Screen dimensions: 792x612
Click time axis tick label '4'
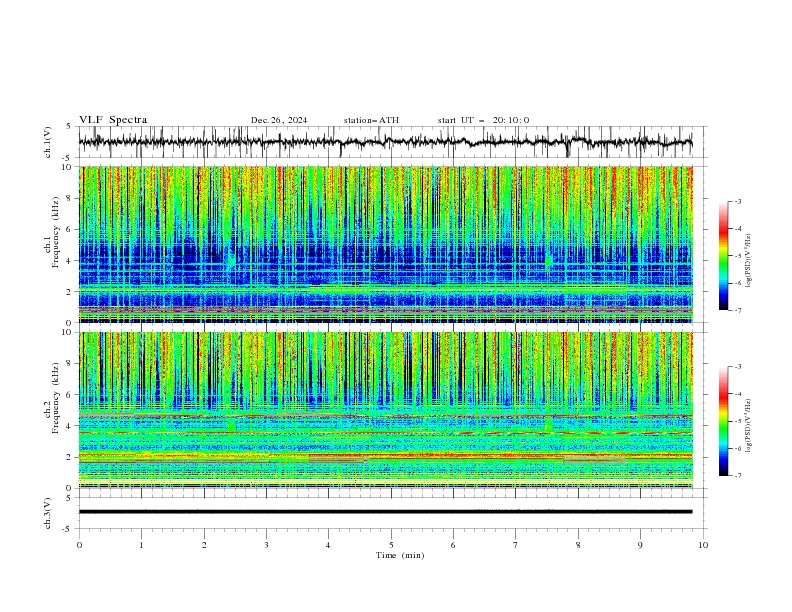point(328,545)
